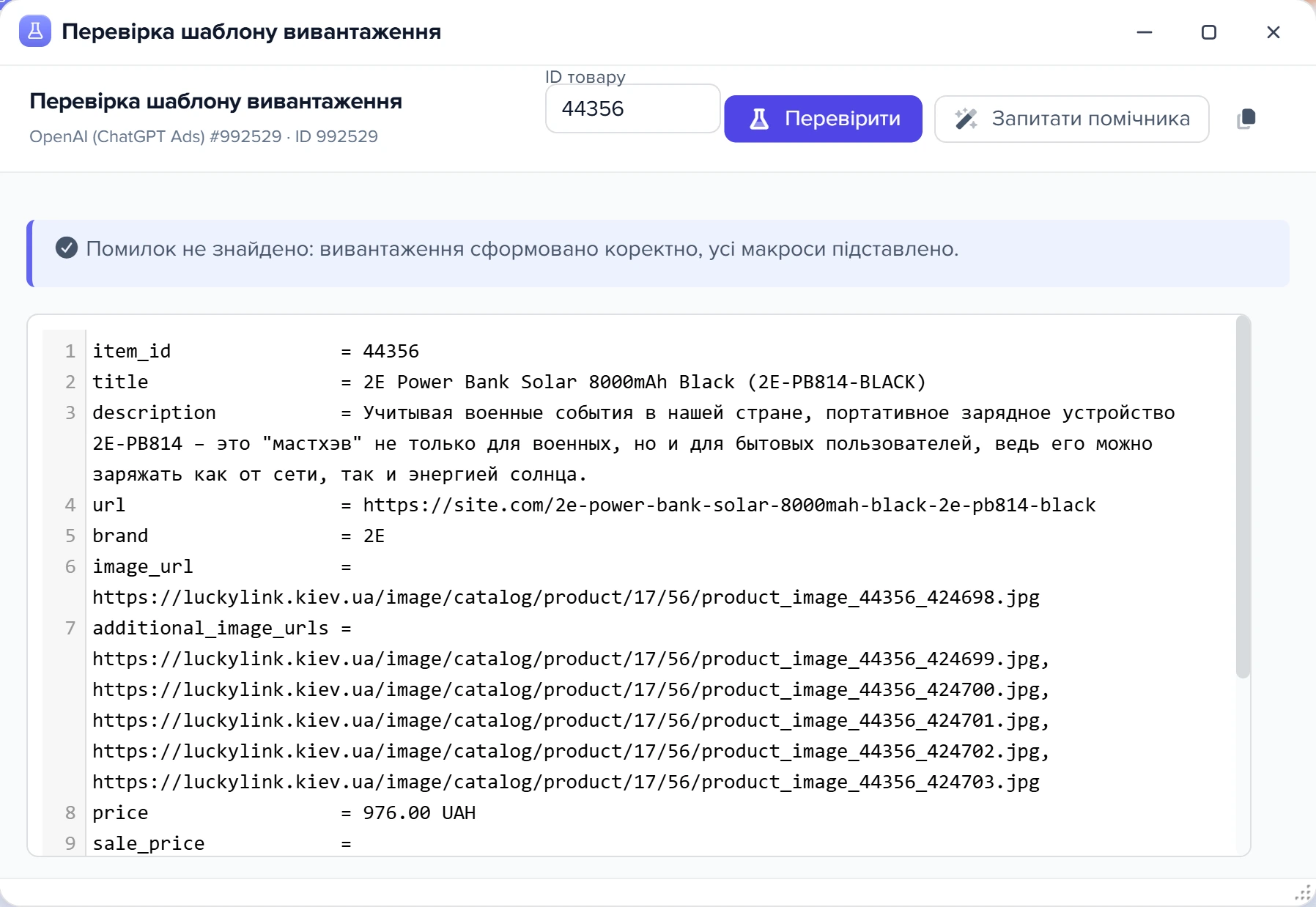Click the brand value '2E'

[x=374, y=536]
